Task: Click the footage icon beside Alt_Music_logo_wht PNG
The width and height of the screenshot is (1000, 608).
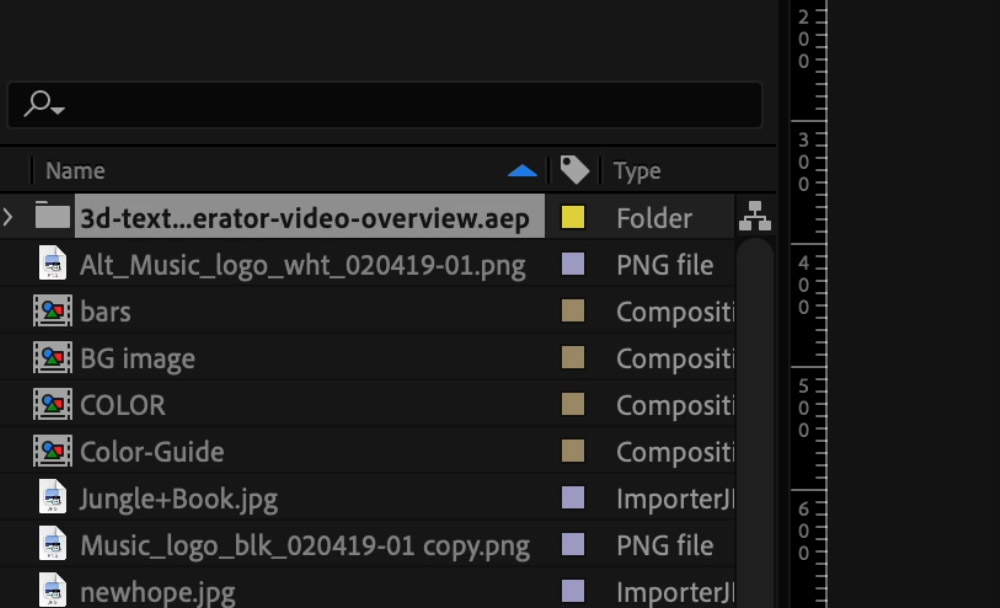Action: [x=52, y=264]
